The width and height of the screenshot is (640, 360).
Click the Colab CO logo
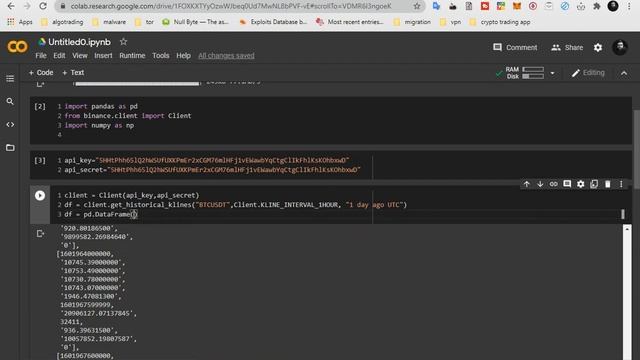[17, 47]
